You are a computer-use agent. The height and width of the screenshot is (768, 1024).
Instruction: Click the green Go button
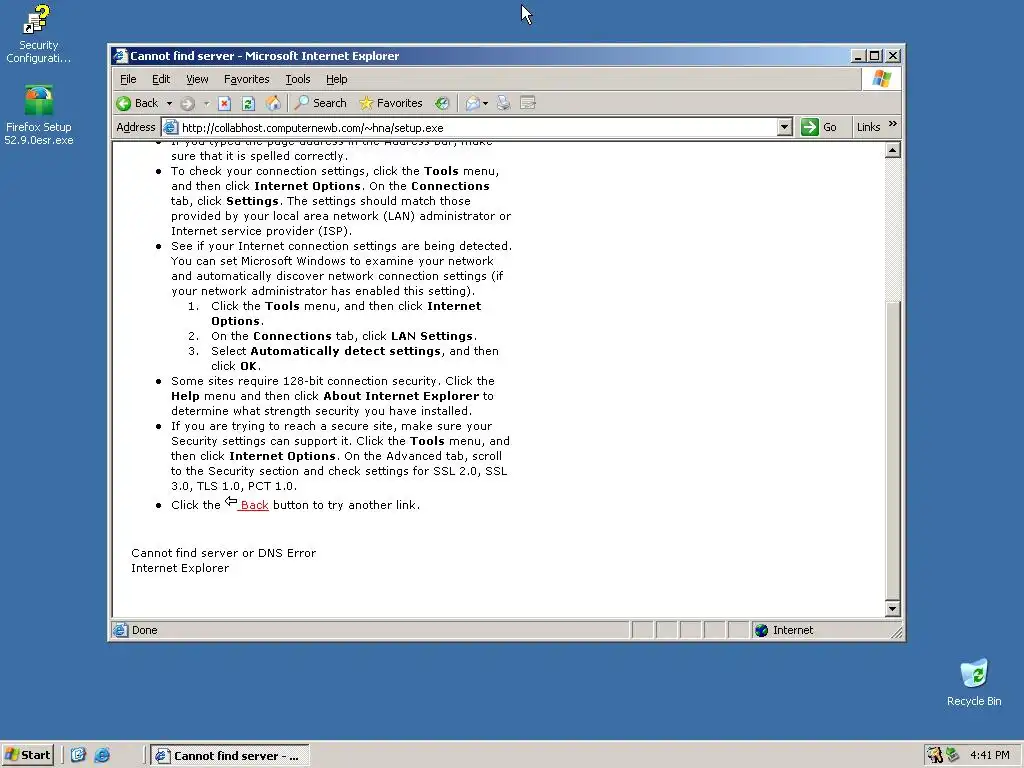point(819,127)
